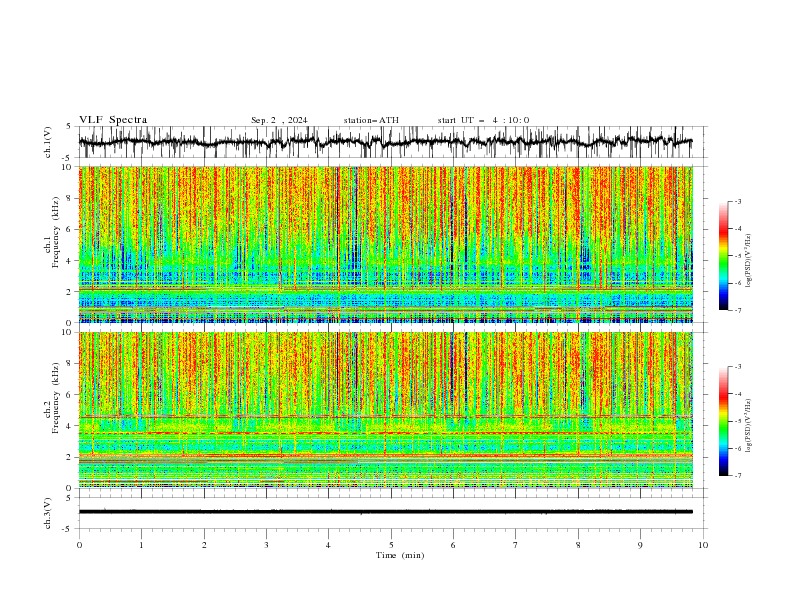The image size is (792, 612).
Task: Click inside the ch.2 spectrogram panel
Action: click(x=386, y=410)
